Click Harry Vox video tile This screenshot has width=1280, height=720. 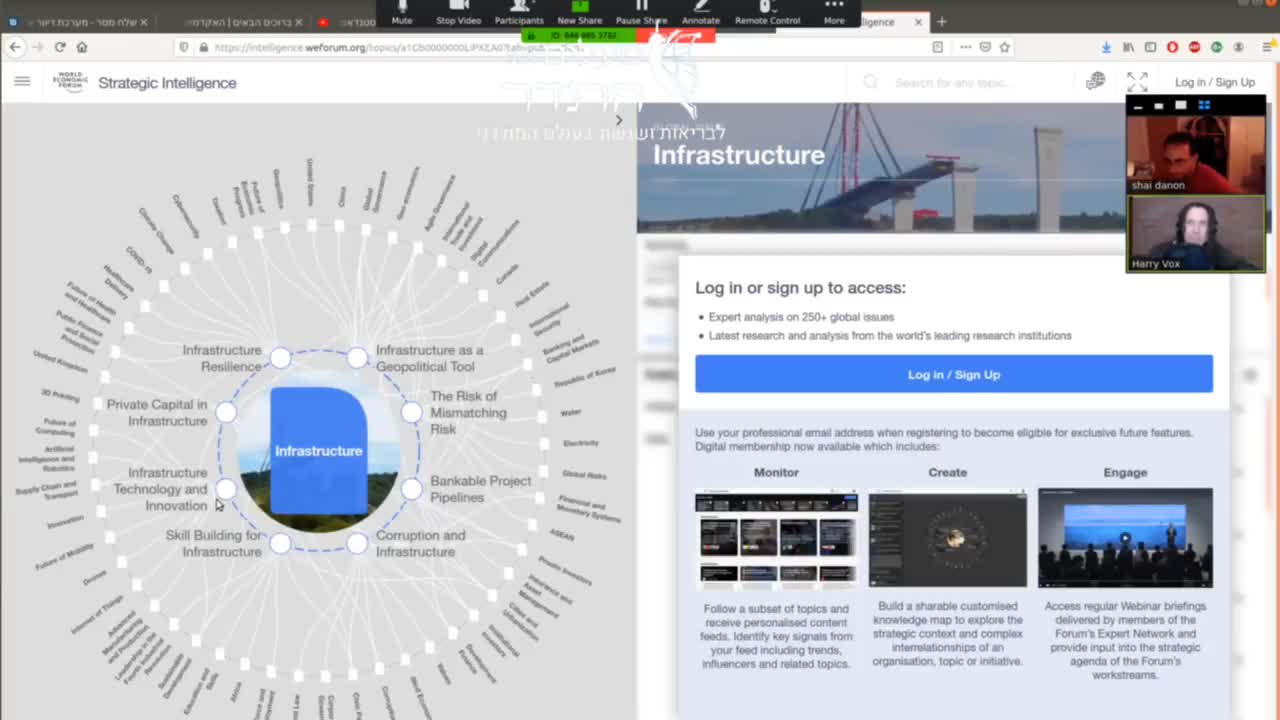[x=1196, y=233]
